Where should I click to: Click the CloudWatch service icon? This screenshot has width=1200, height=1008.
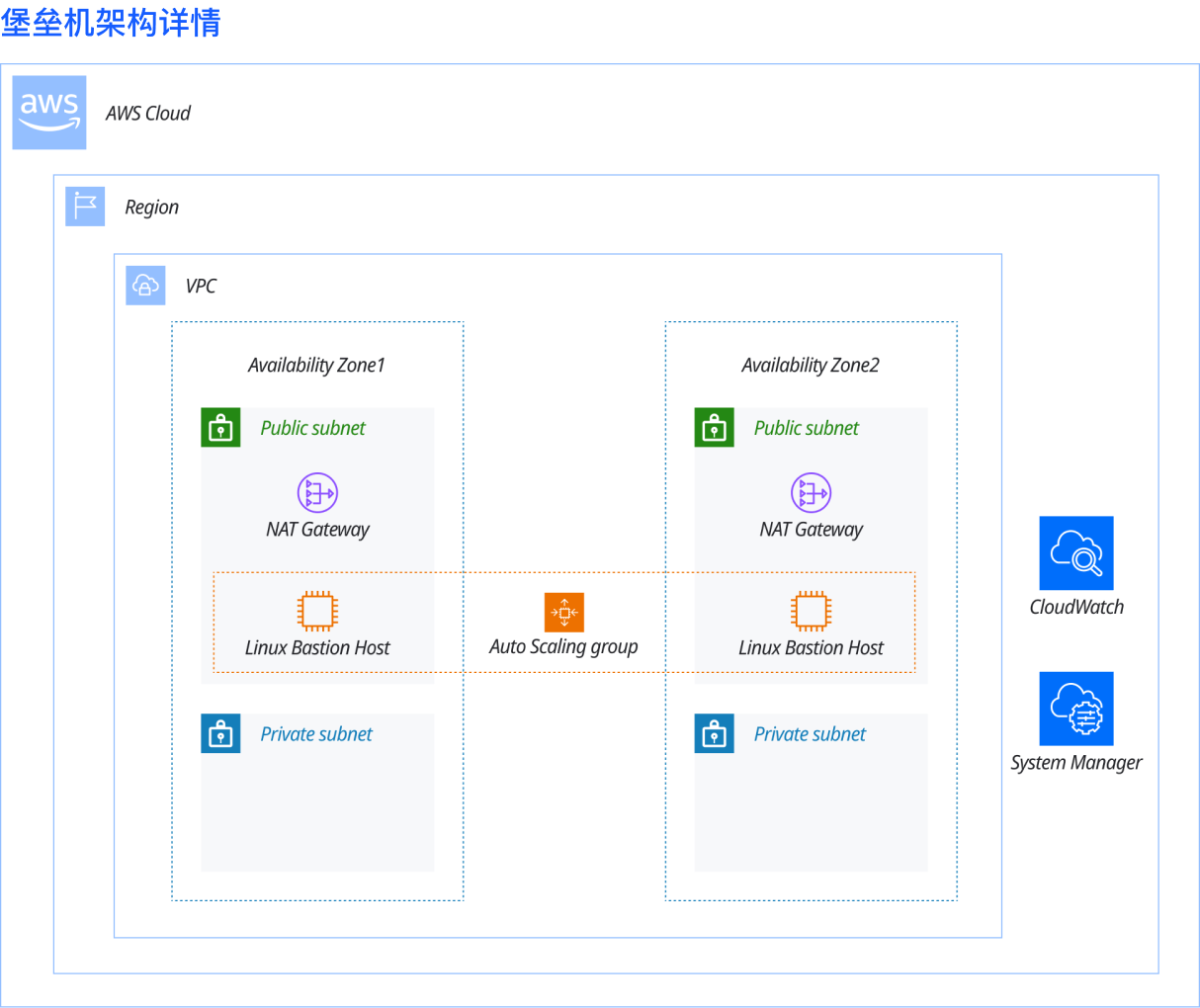point(1076,553)
